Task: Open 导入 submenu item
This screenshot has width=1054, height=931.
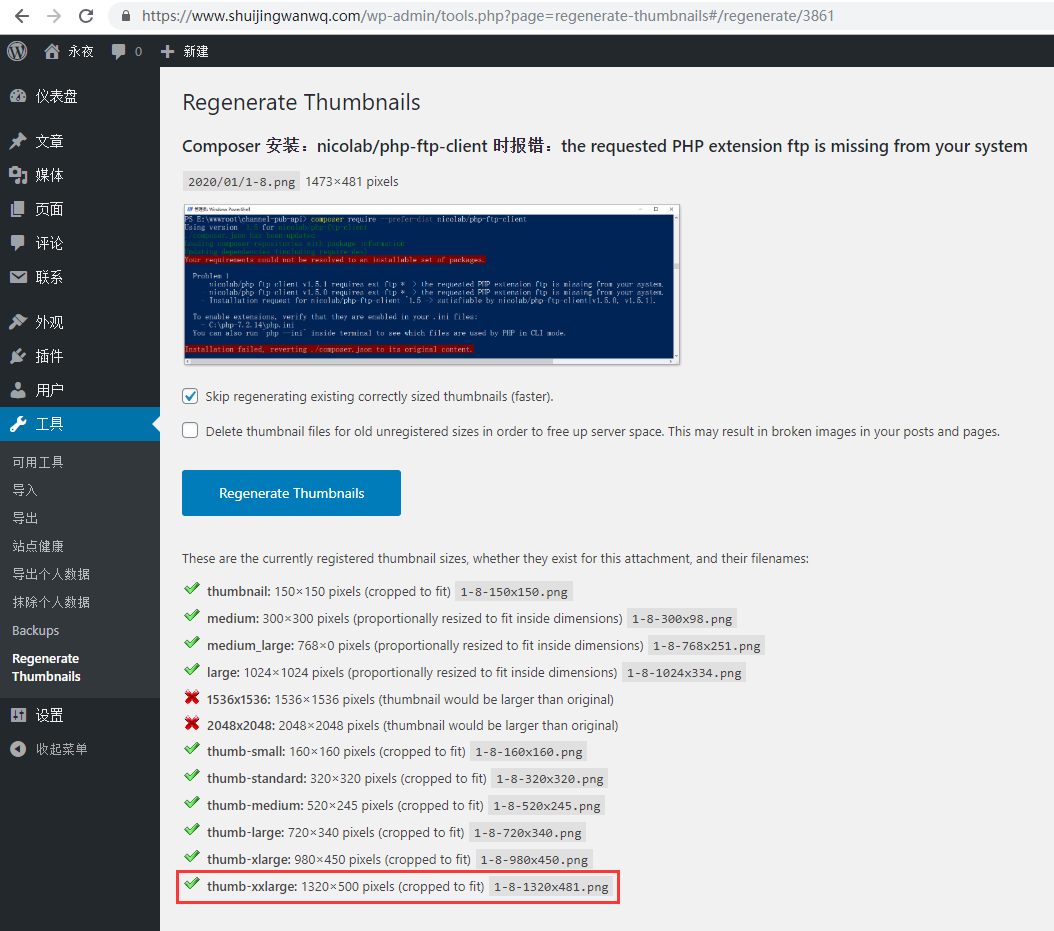Action: click(x=25, y=490)
